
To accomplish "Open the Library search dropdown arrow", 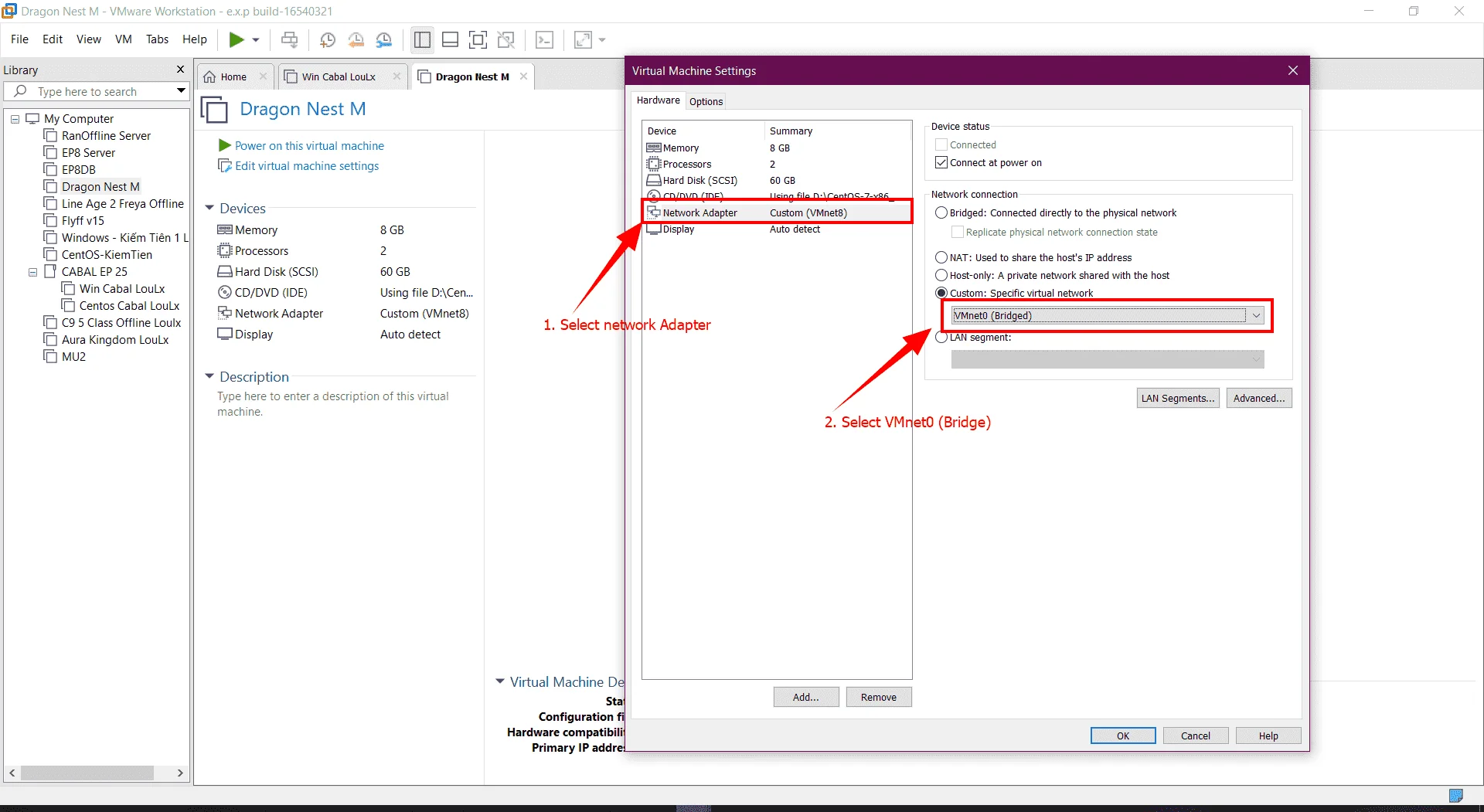I will click(181, 91).
